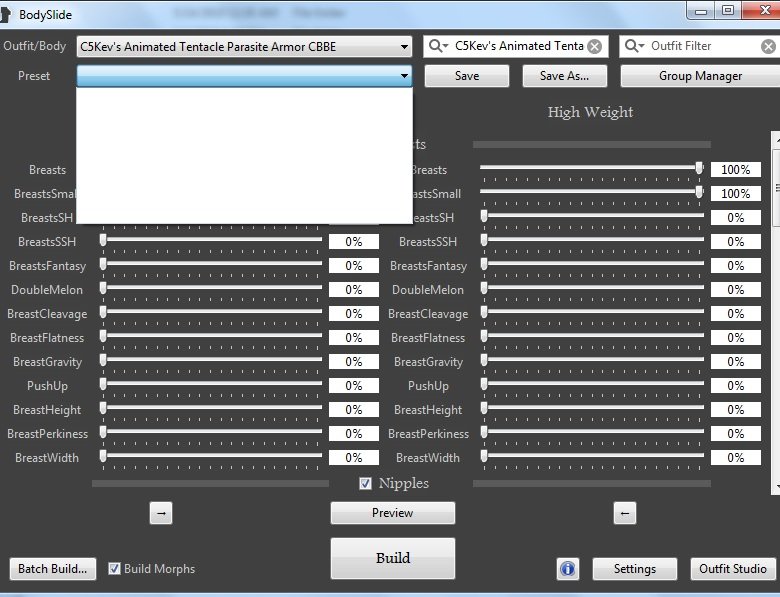
Task: Open the Outfit/Body dropdown list
Action: (x=244, y=47)
